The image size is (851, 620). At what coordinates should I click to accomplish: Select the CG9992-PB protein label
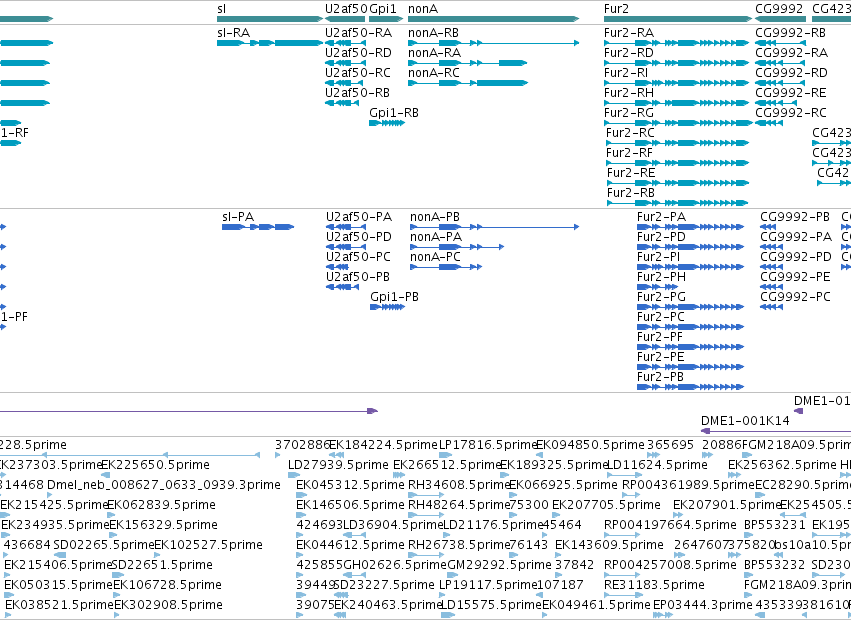coord(795,217)
